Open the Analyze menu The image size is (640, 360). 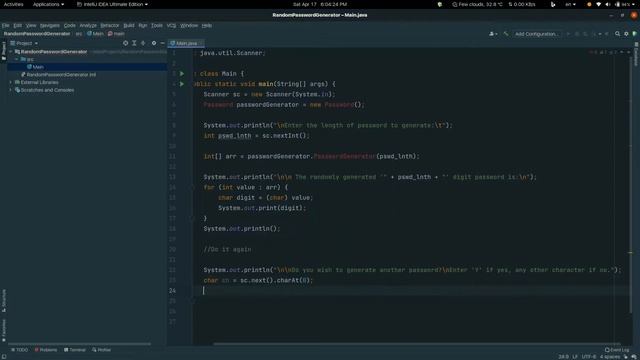88,25
